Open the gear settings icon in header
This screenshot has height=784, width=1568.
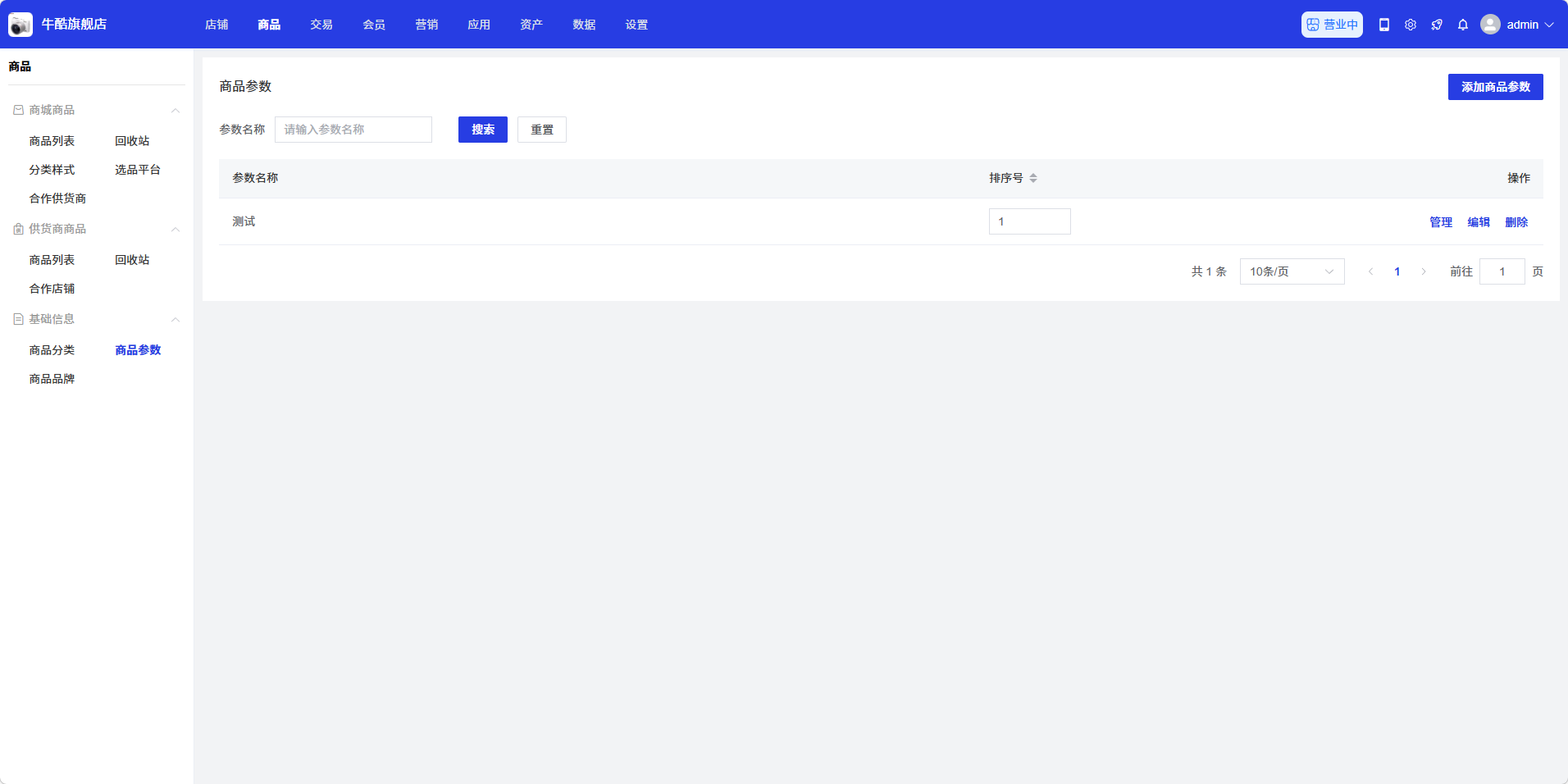1411,25
